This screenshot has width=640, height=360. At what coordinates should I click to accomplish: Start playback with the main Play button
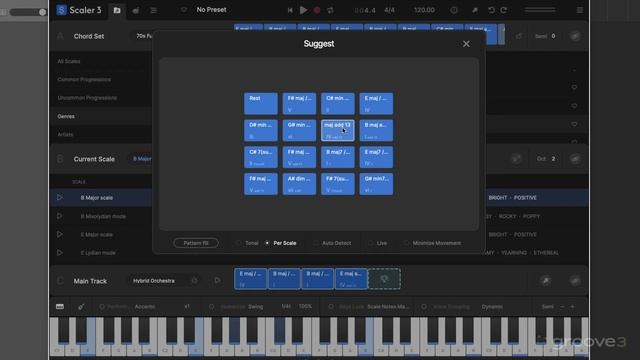click(303, 10)
